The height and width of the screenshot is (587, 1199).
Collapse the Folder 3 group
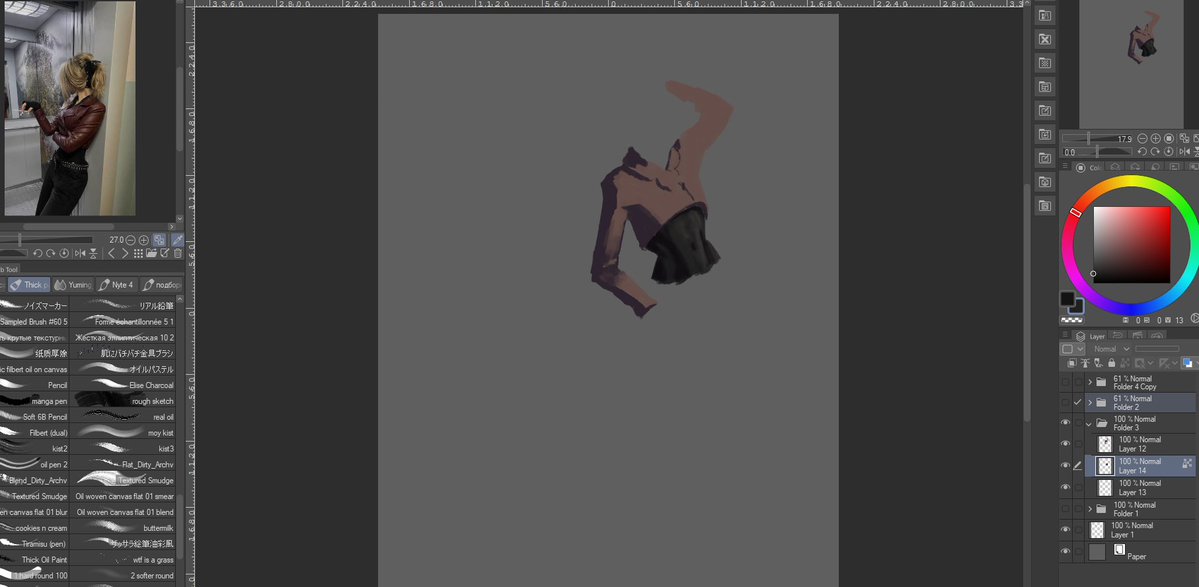(1090, 423)
